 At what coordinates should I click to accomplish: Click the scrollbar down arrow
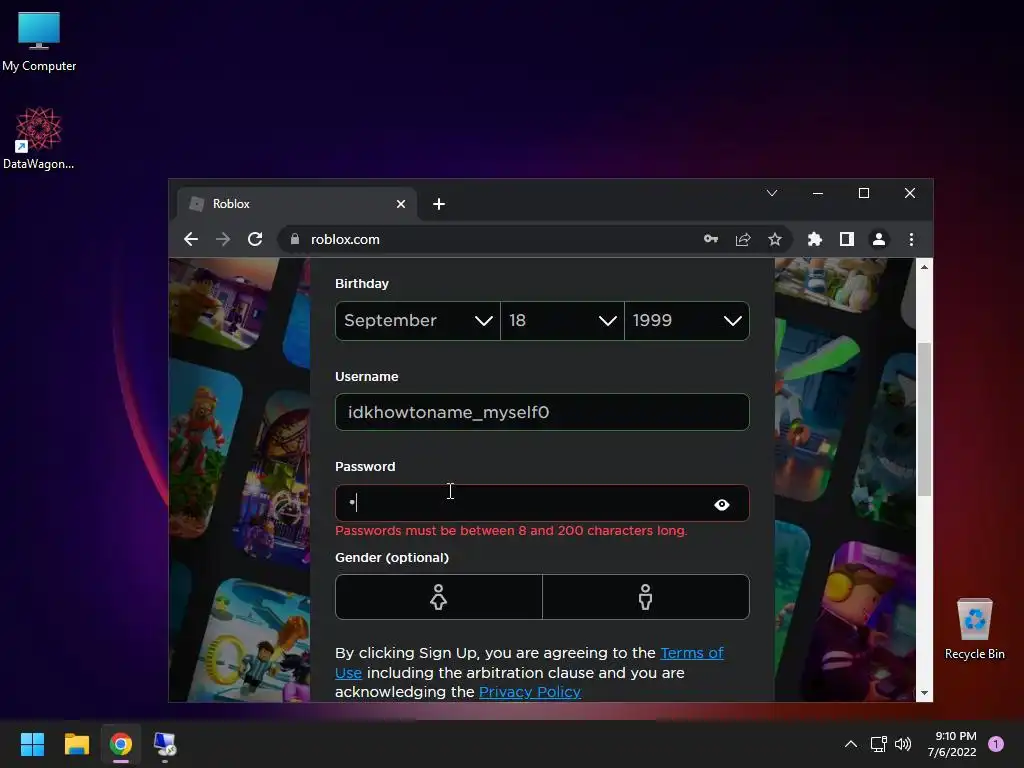click(924, 693)
